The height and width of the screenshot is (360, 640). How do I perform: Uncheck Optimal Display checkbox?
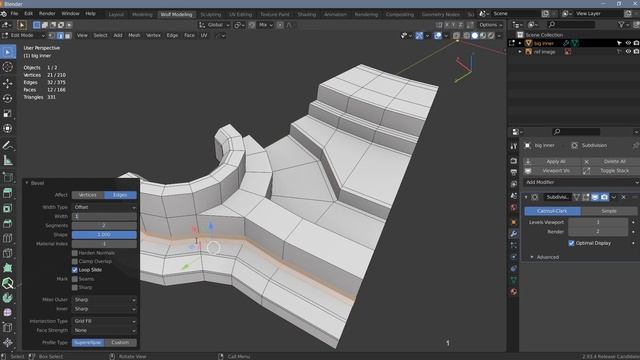(x=571, y=243)
